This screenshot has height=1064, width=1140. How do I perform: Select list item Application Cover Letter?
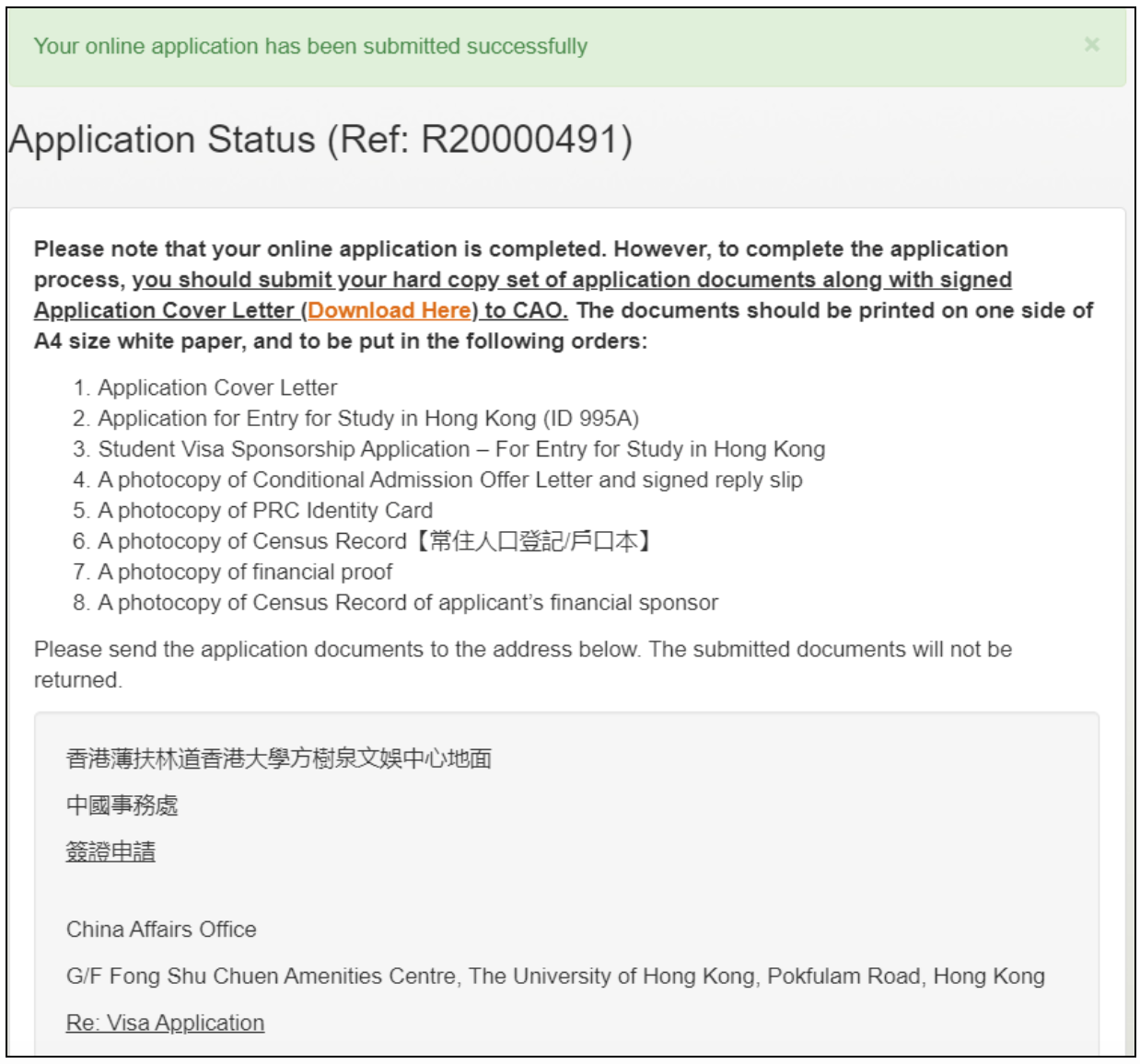217,387
